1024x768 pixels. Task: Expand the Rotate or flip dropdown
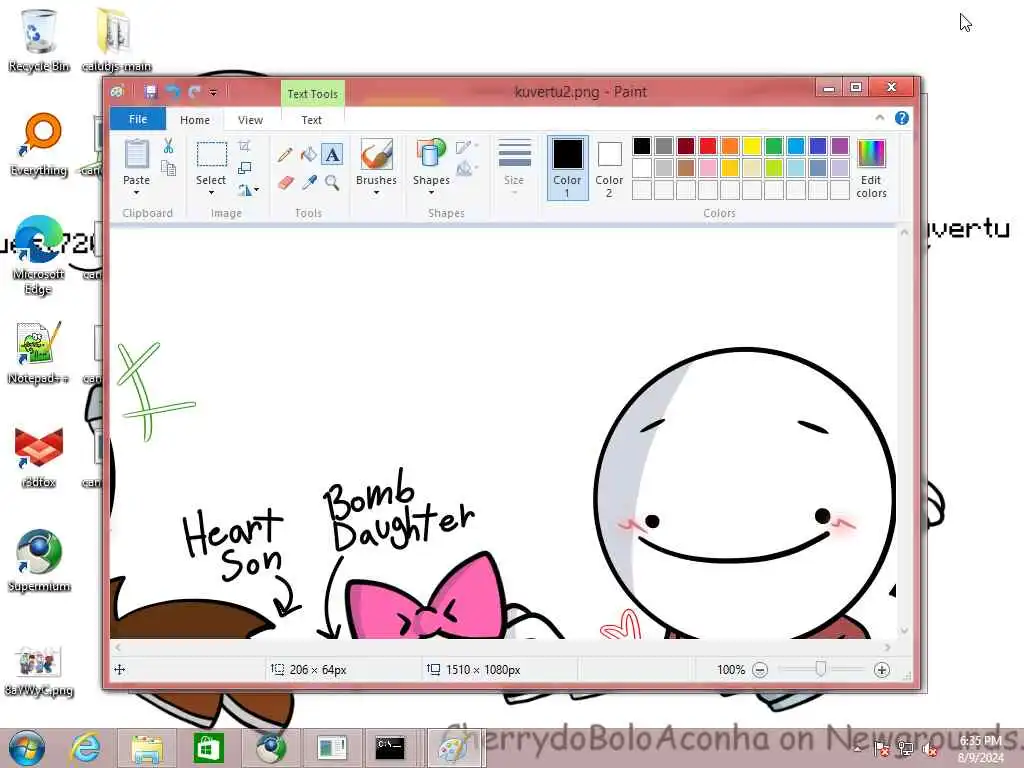tap(248, 190)
